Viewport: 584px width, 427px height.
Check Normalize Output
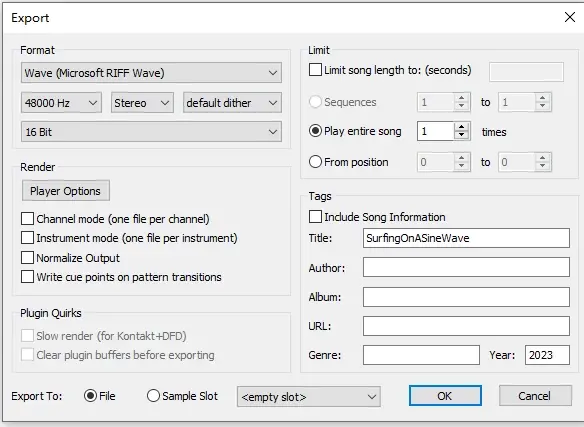(28, 257)
